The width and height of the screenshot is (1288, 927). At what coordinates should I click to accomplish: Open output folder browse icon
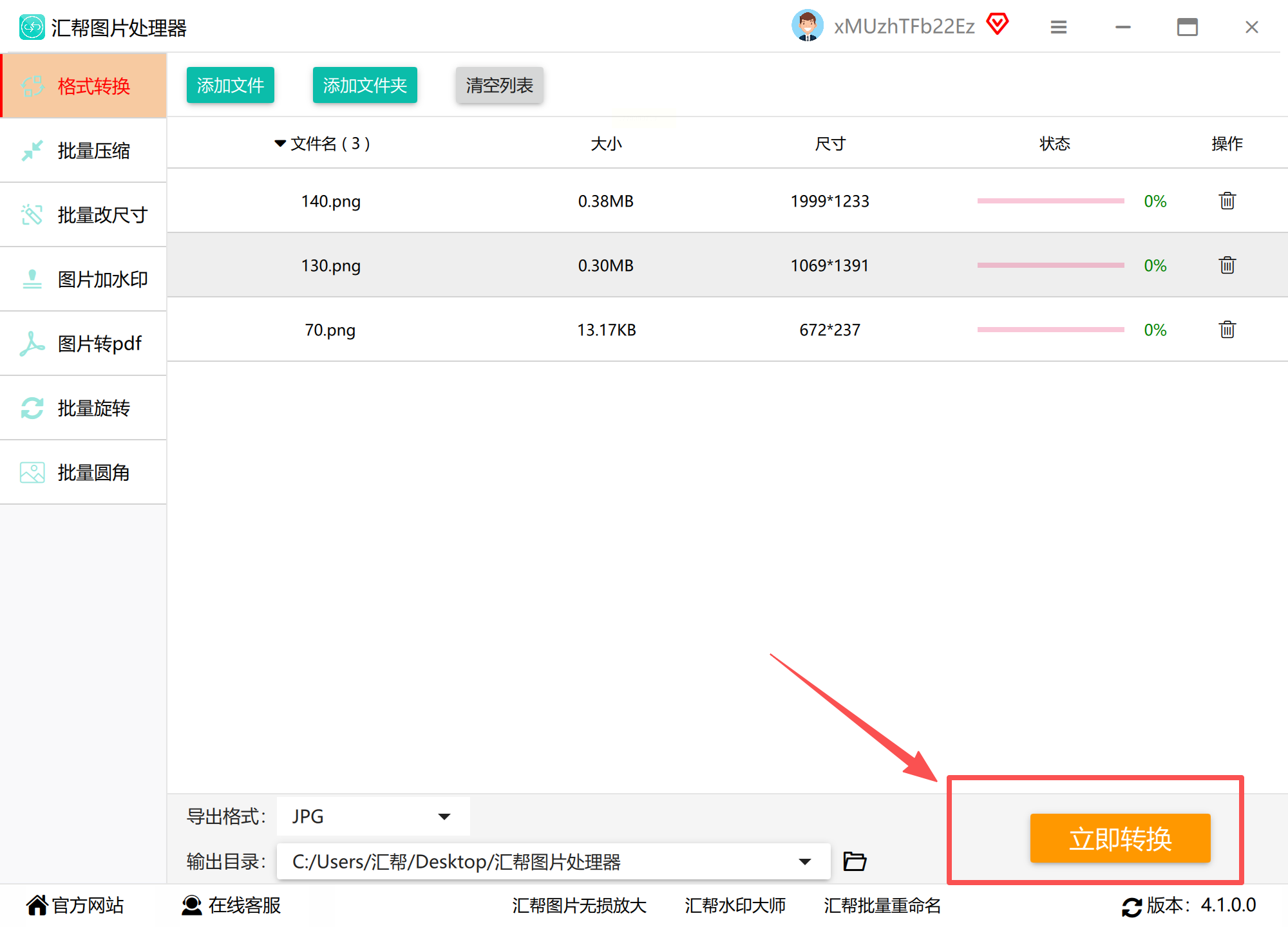point(855,861)
